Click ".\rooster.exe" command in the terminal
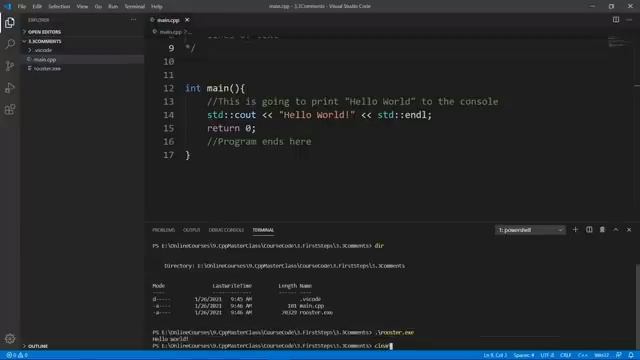Viewport: 640px width, 360px height. pyautogui.click(x=394, y=333)
